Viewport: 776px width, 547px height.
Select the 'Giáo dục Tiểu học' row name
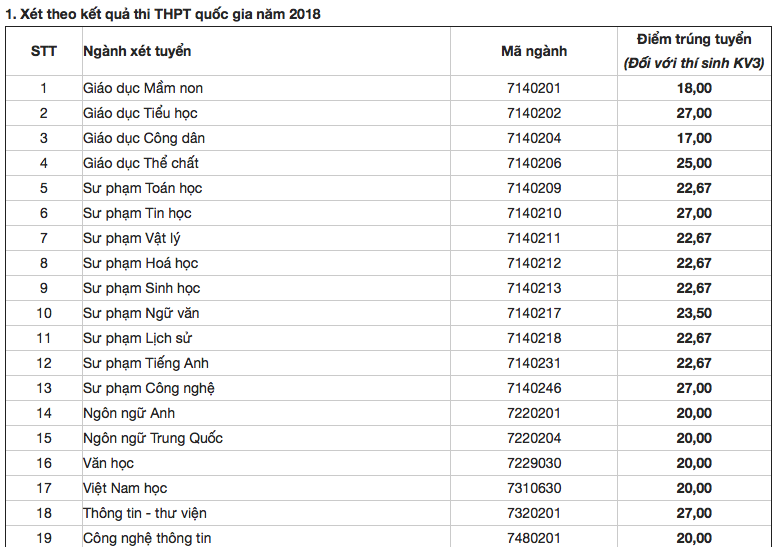click(140, 113)
